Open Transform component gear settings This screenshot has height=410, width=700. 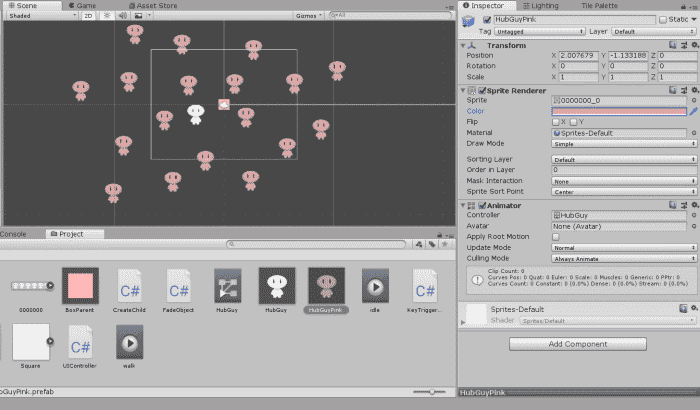click(x=693, y=45)
